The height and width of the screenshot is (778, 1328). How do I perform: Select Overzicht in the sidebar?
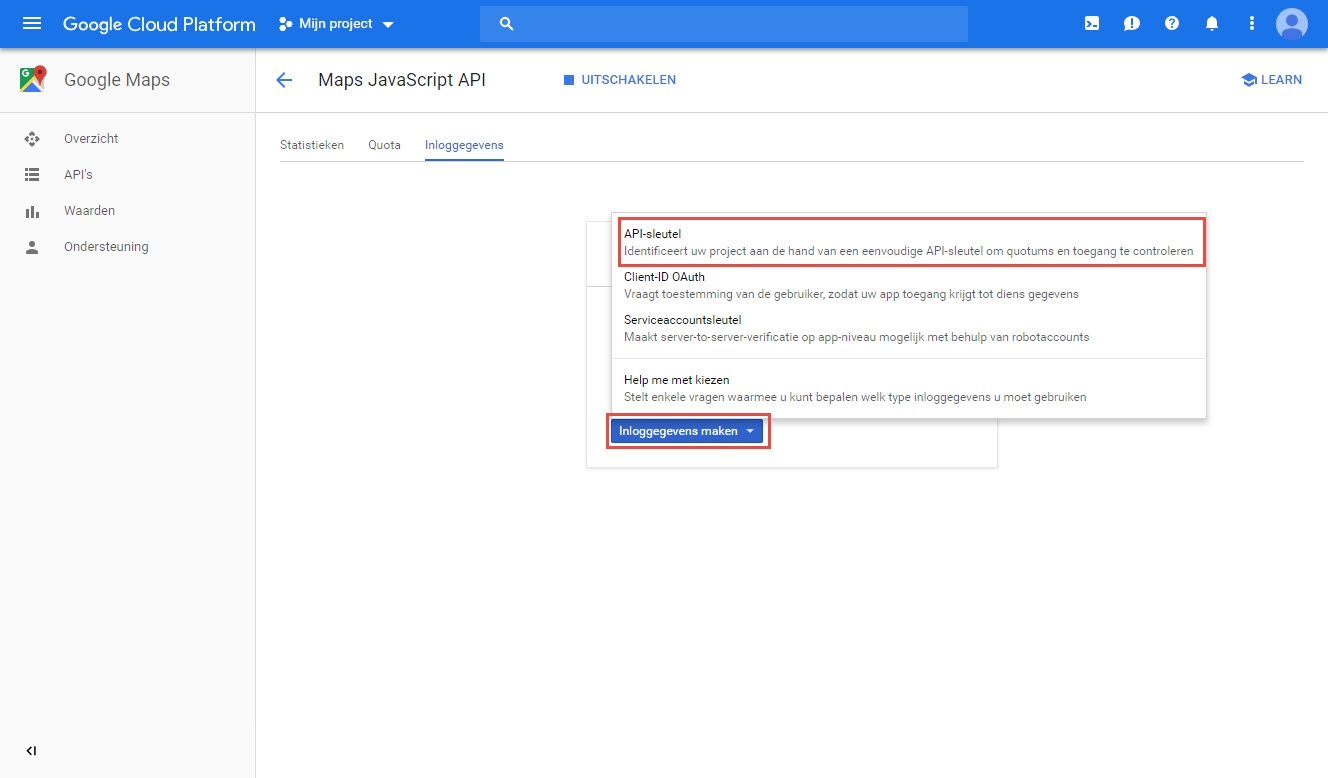pyautogui.click(x=90, y=138)
